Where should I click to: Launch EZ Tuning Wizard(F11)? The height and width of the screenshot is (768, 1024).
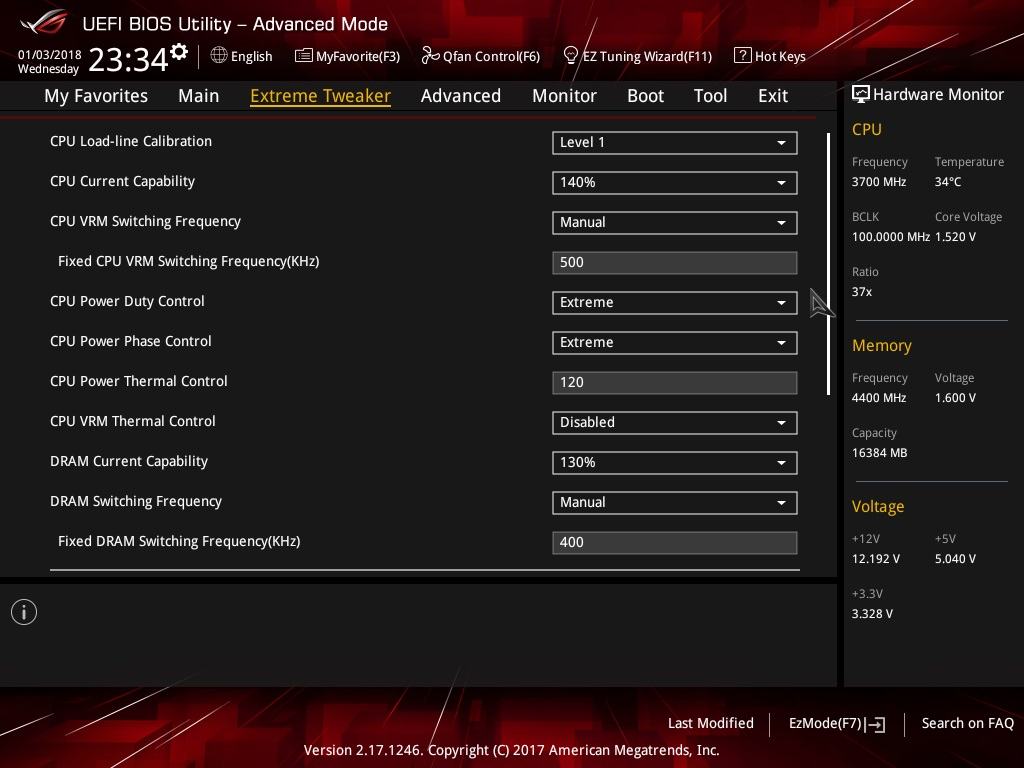coord(637,56)
